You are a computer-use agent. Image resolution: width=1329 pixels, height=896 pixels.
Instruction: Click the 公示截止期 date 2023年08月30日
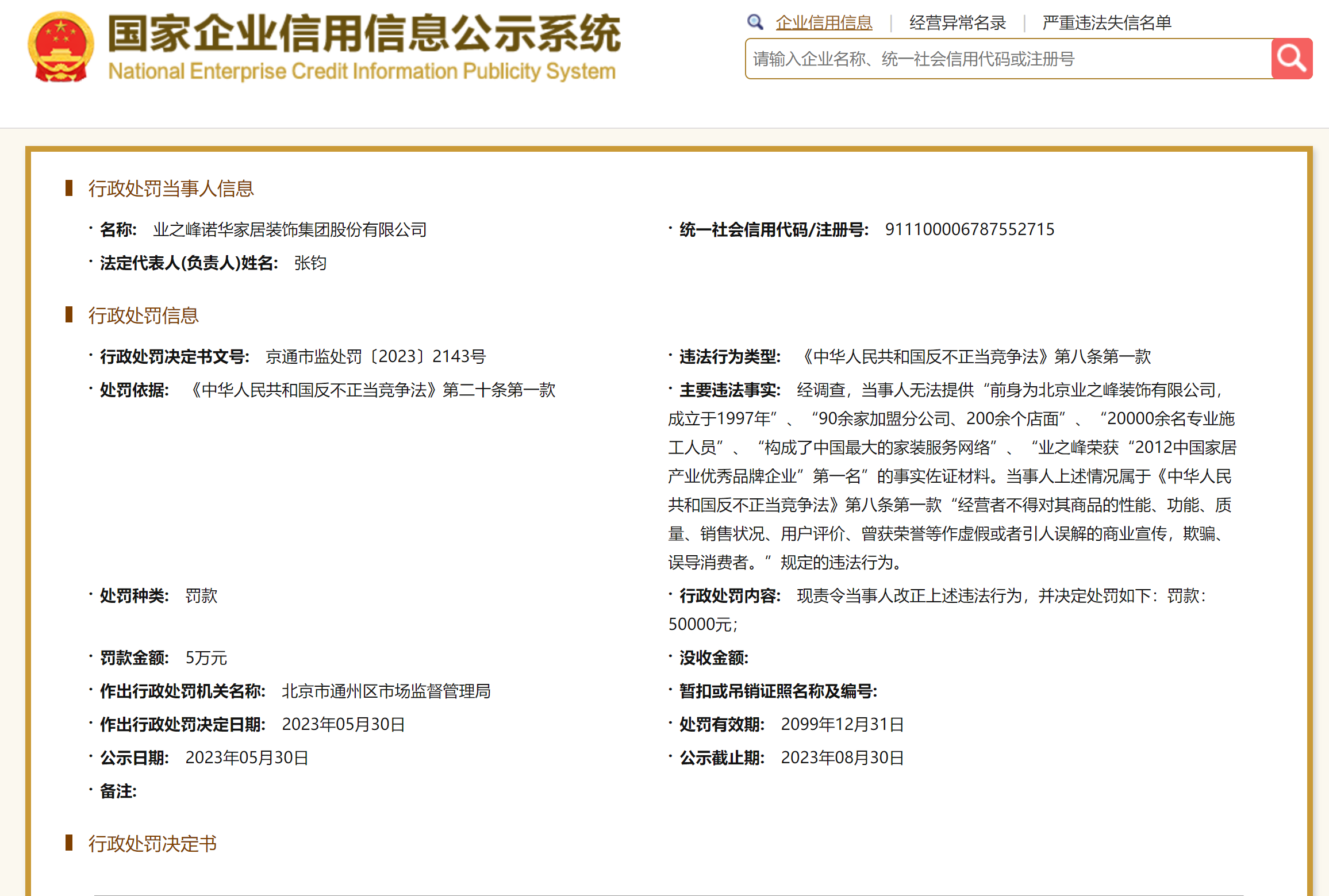842,757
